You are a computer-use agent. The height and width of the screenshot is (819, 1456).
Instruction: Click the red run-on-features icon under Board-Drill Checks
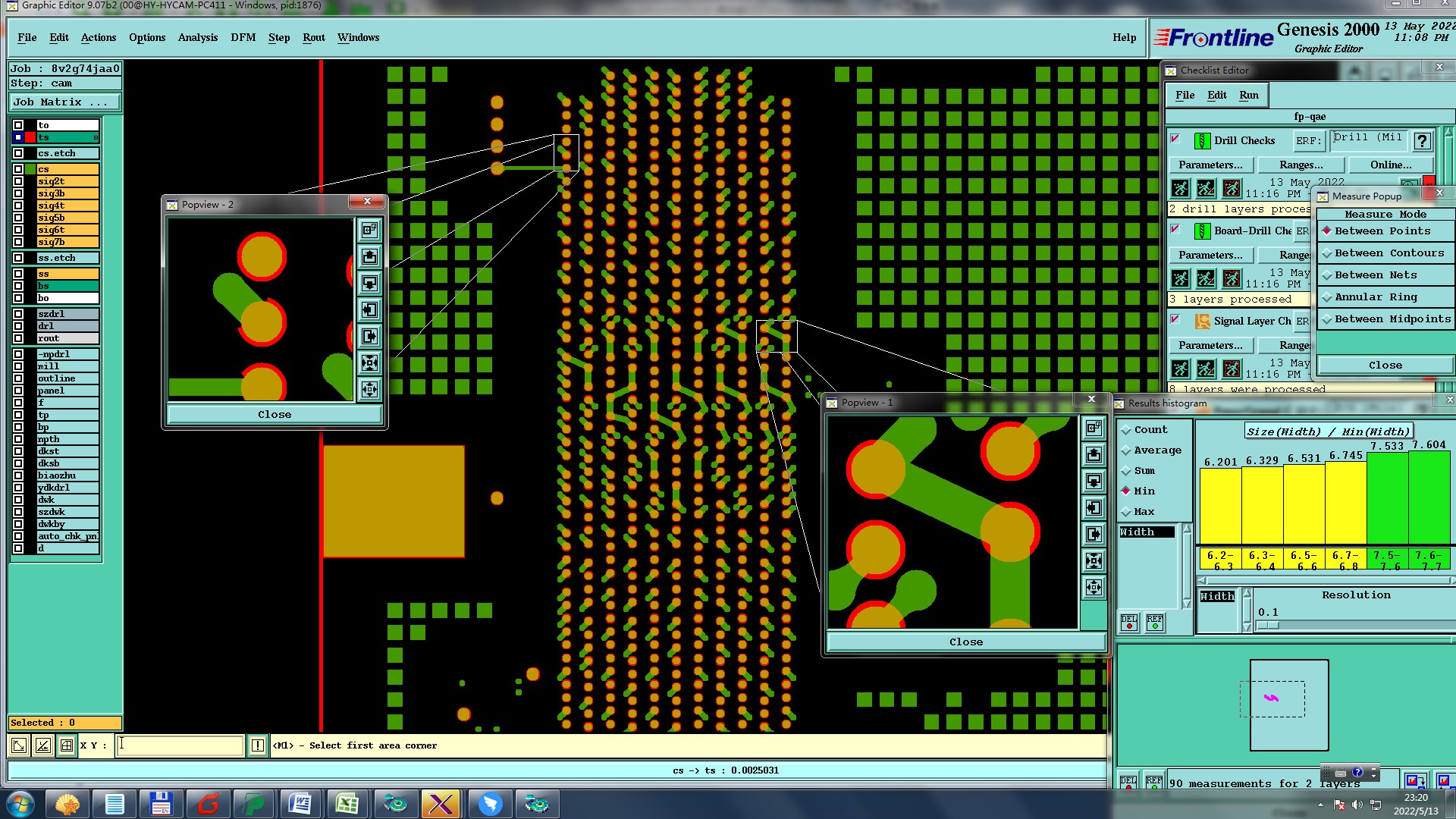[x=1232, y=278]
